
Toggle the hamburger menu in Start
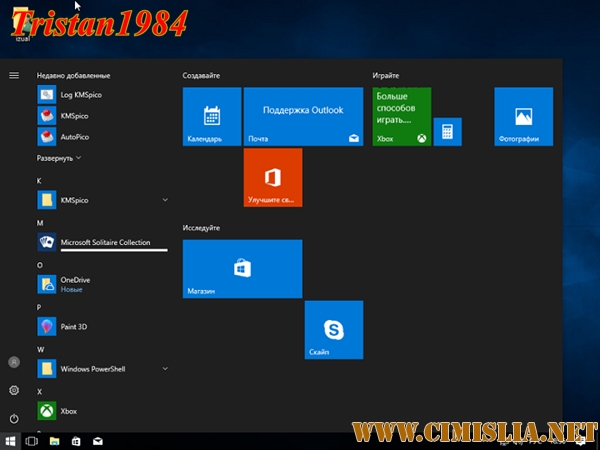(14, 75)
